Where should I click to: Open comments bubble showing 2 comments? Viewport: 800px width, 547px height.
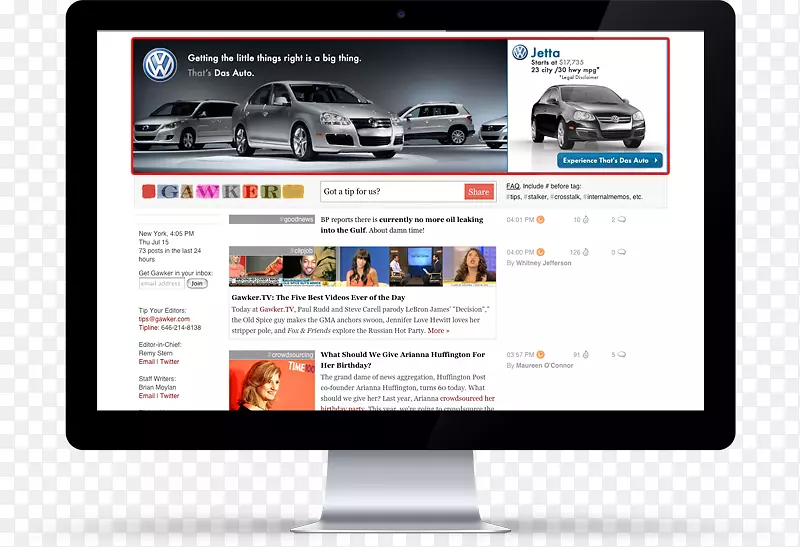(621, 220)
